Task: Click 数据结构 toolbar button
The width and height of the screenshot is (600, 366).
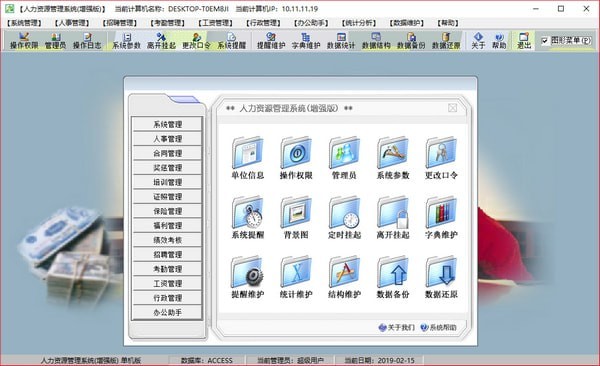Action: (376, 41)
